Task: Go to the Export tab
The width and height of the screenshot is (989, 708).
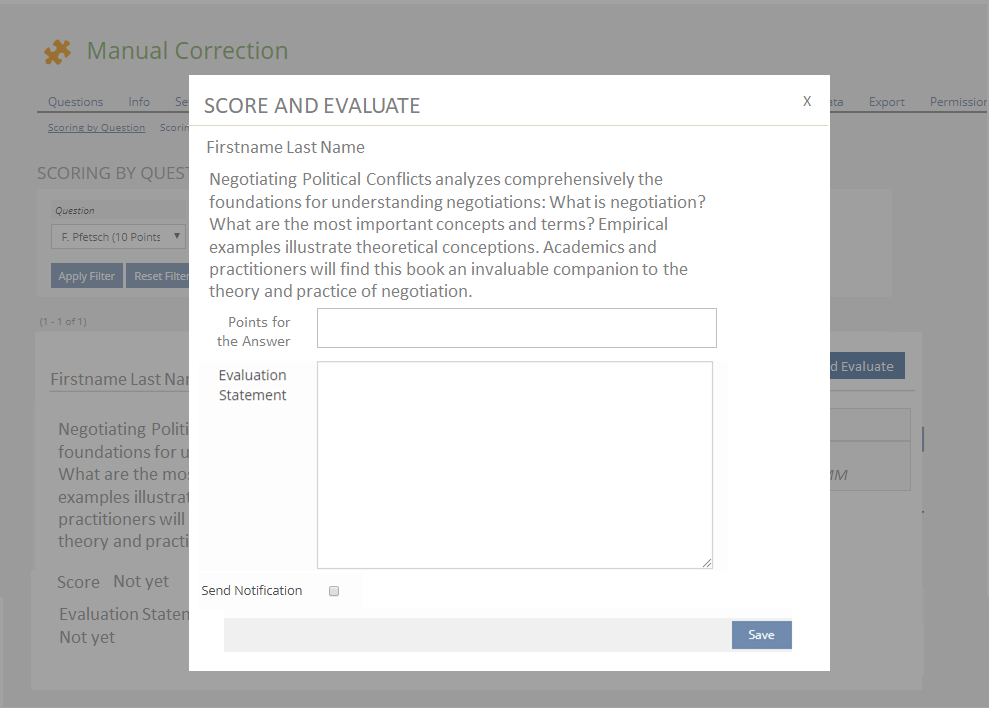Action: [886, 102]
